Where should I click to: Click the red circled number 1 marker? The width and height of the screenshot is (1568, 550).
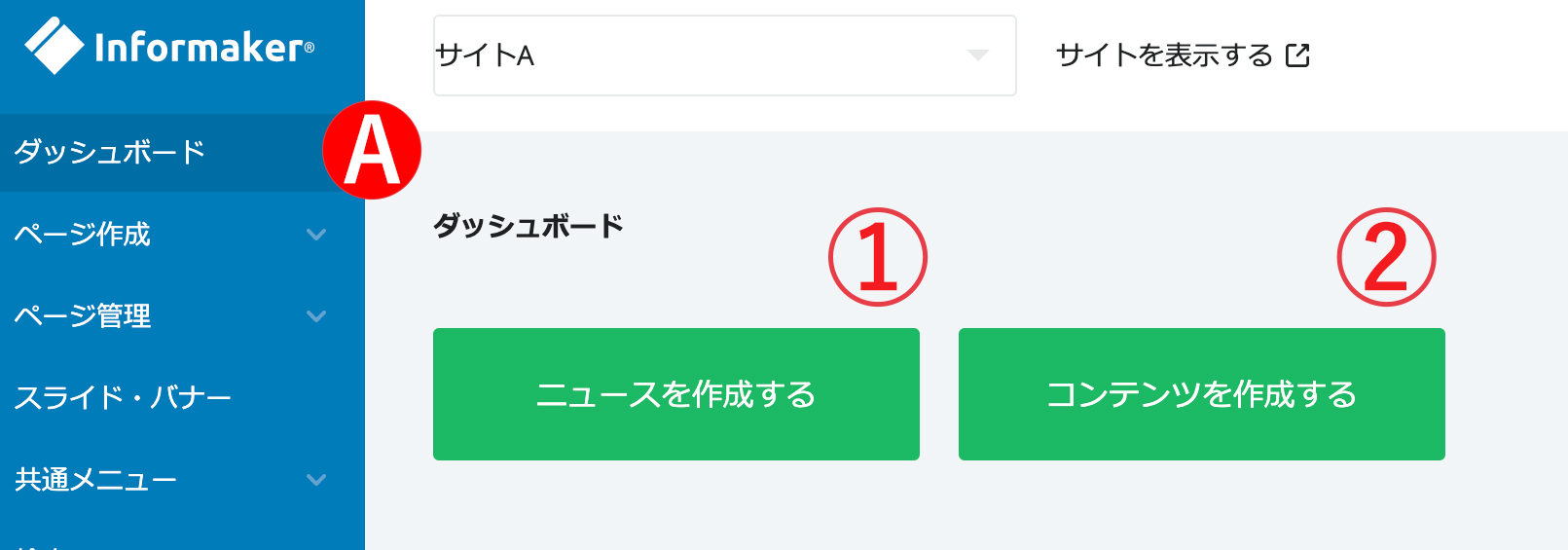[x=878, y=257]
